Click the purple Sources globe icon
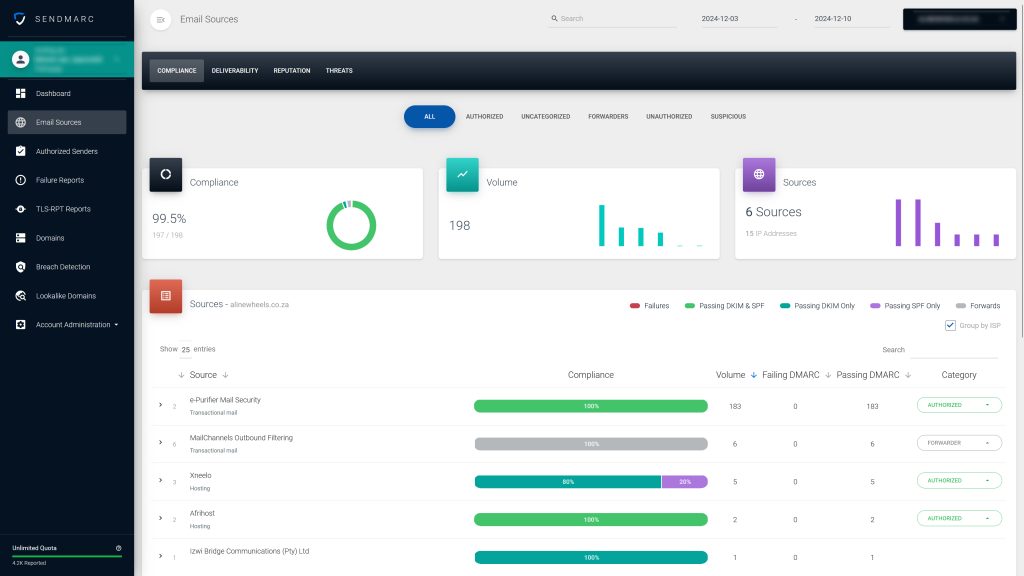 (759, 174)
